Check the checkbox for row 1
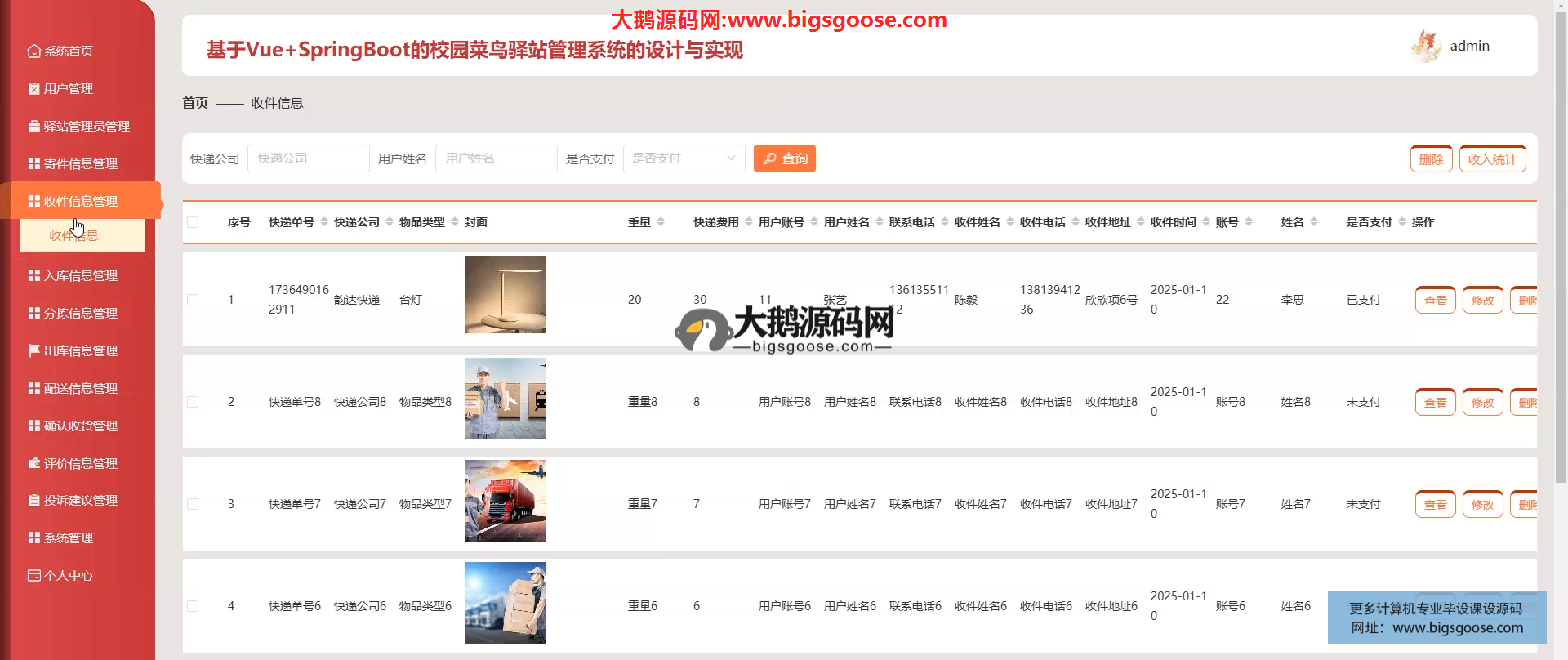 (193, 300)
